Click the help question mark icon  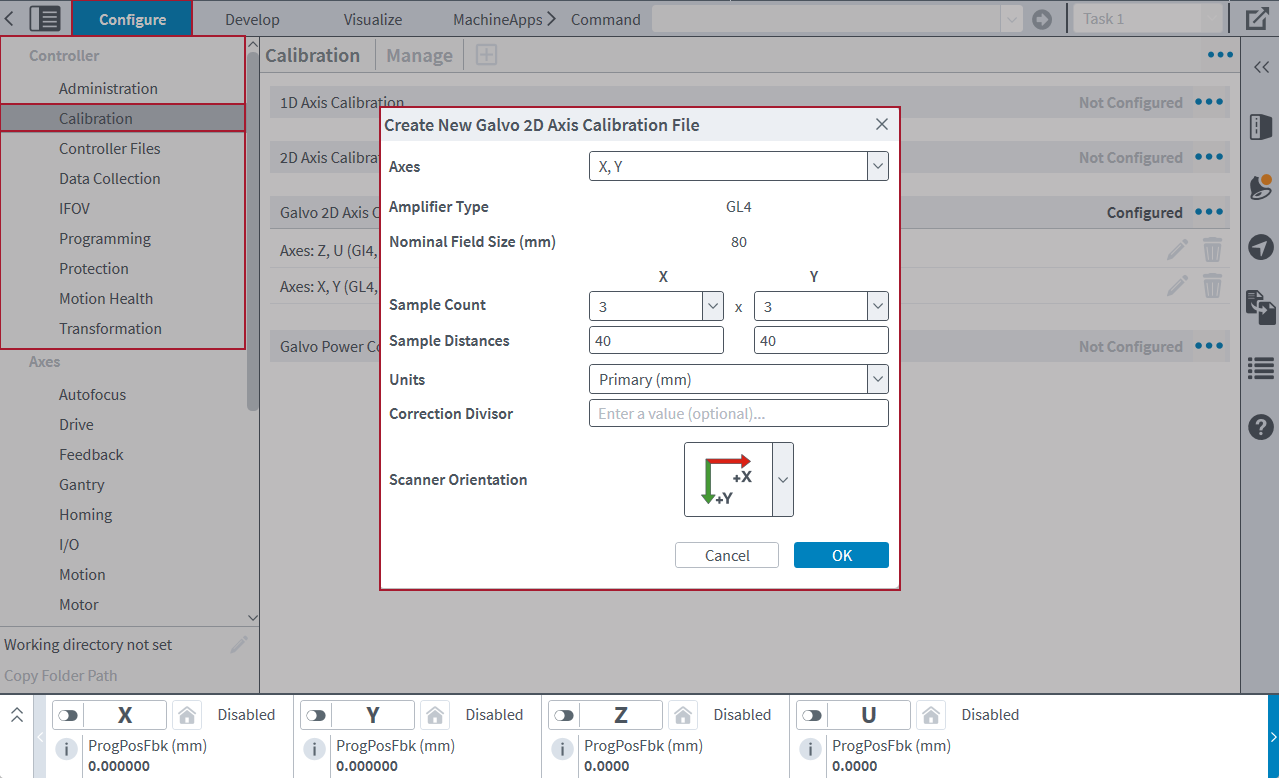pos(1260,427)
